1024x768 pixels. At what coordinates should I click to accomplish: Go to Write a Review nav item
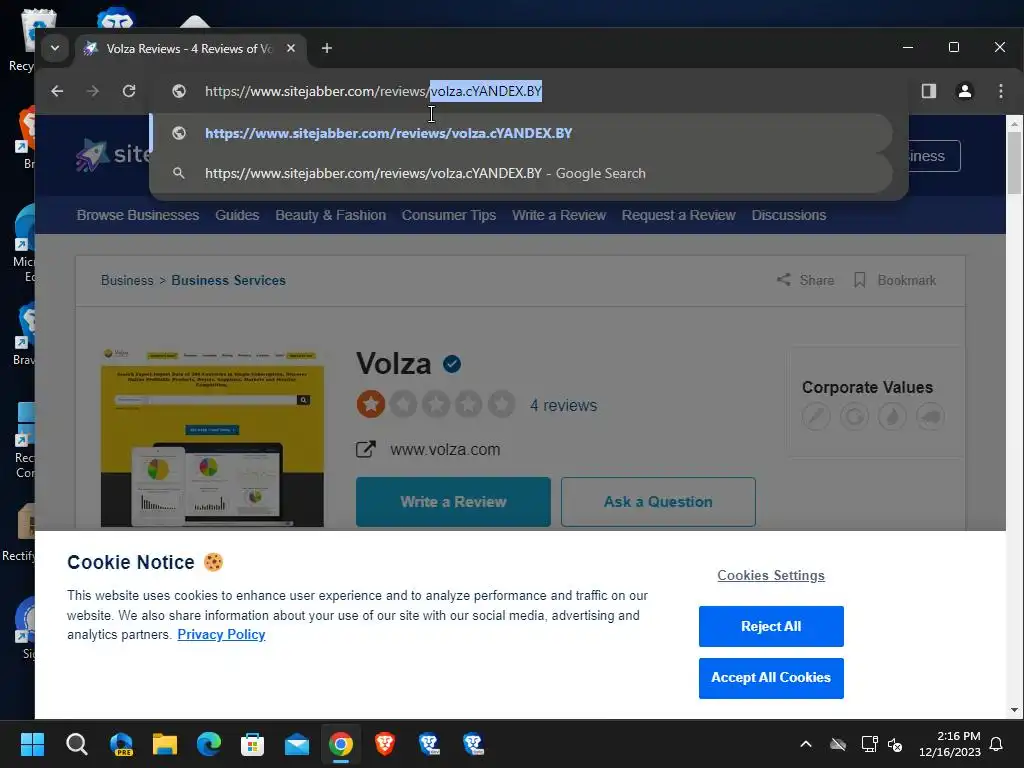click(x=559, y=215)
